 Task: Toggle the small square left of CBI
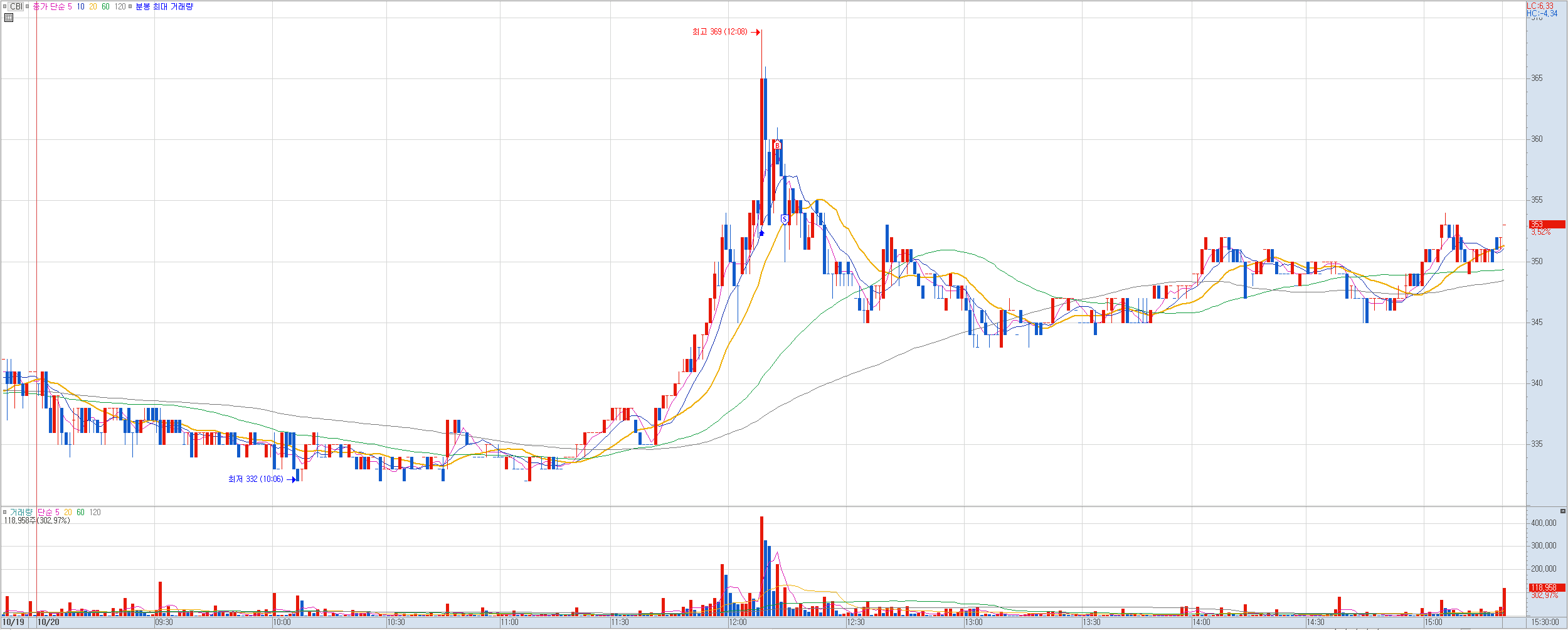(x=5, y=7)
